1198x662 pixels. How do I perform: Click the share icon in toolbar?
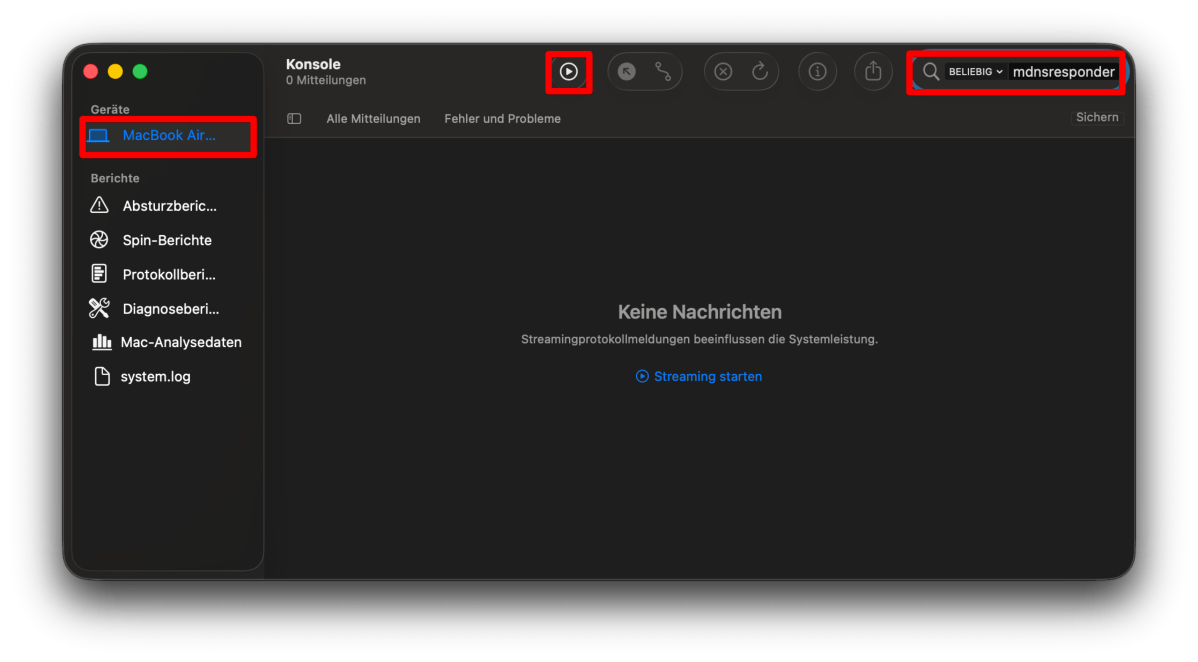(x=873, y=72)
